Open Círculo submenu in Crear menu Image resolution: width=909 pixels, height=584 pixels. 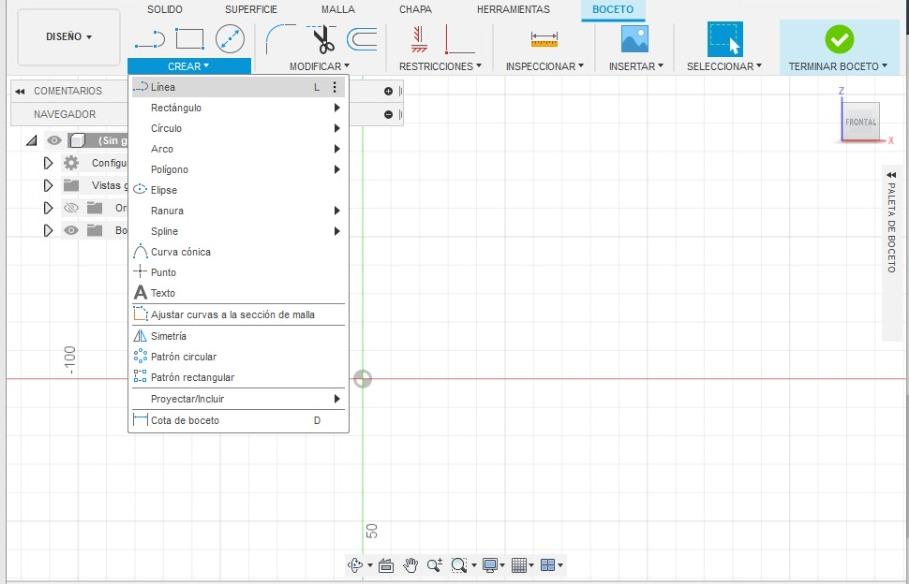pyautogui.click(x=238, y=128)
